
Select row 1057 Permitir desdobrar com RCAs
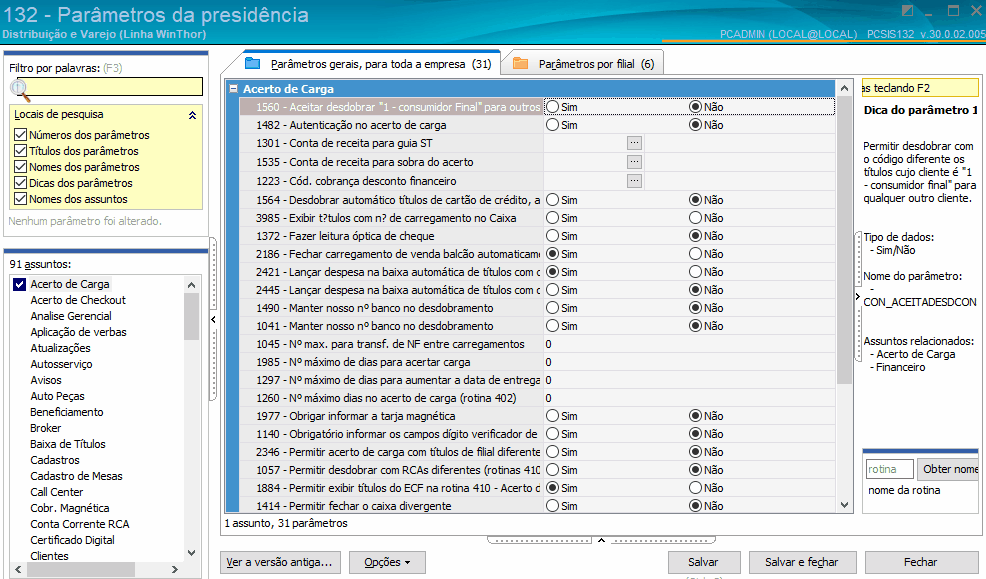point(391,470)
